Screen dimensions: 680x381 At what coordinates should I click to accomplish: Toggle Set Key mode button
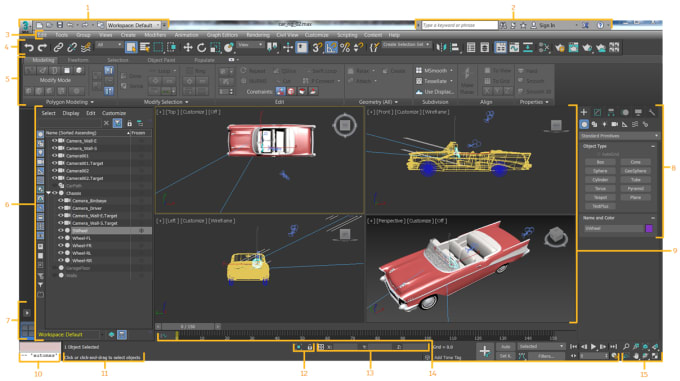tap(505, 356)
